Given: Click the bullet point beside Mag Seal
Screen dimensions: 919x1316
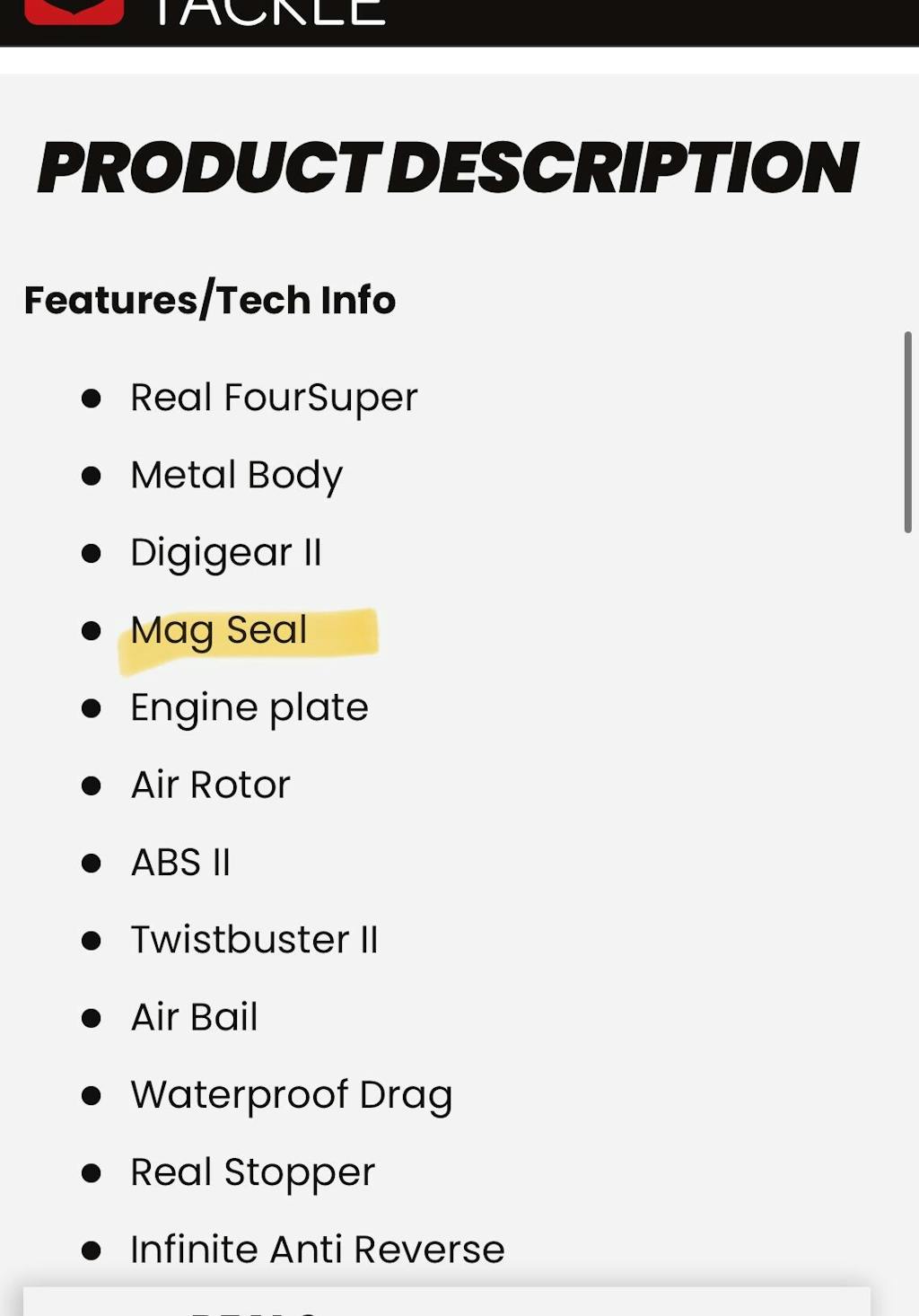Looking at the screenshot, I should pos(91,630).
